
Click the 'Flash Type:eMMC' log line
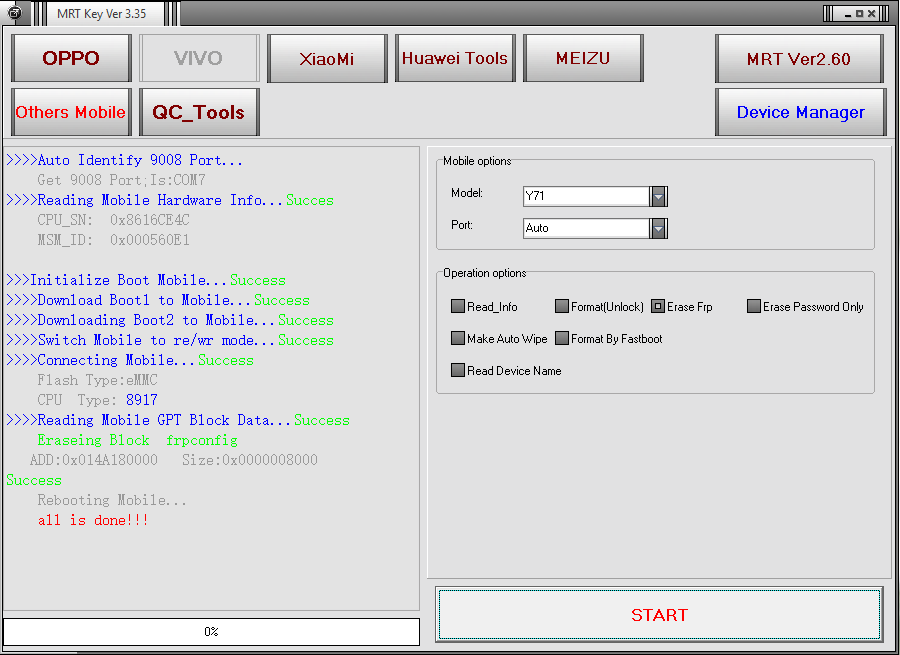pyautogui.click(x=97, y=380)
